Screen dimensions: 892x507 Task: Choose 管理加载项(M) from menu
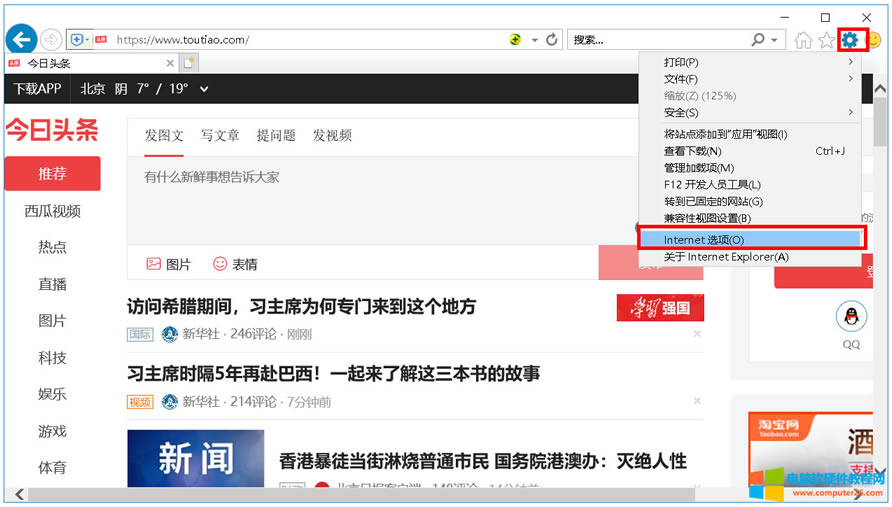click(698, 168)
